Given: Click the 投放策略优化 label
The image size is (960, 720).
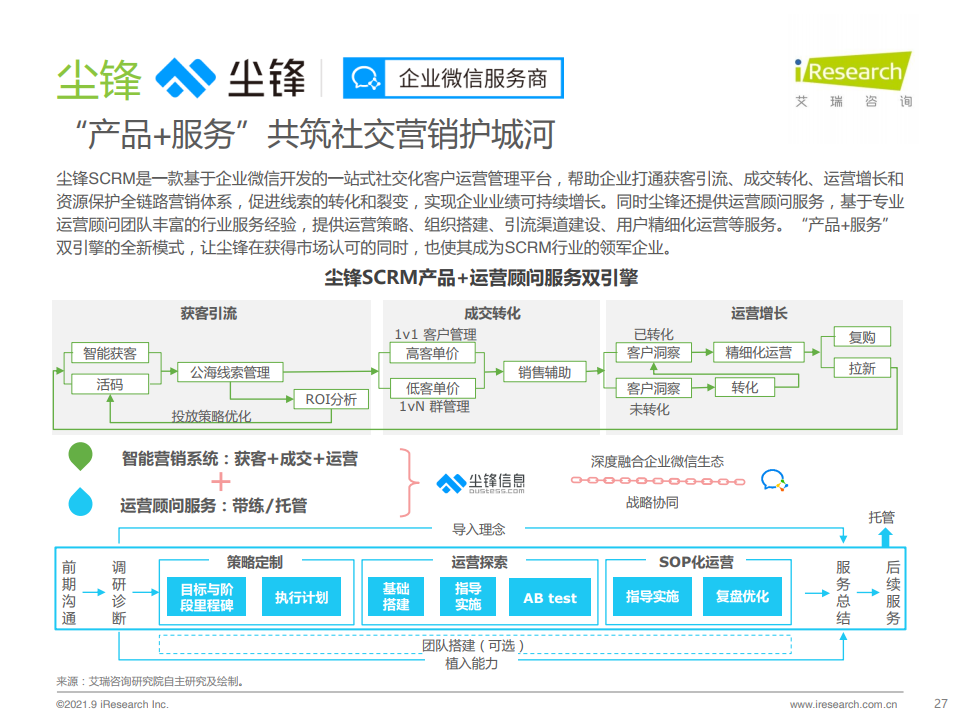Looking at the screenshot, I should (211, 416).
